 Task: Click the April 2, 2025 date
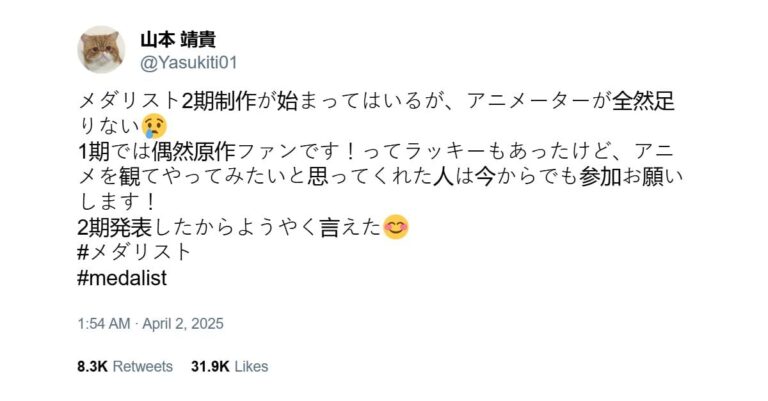183,324
